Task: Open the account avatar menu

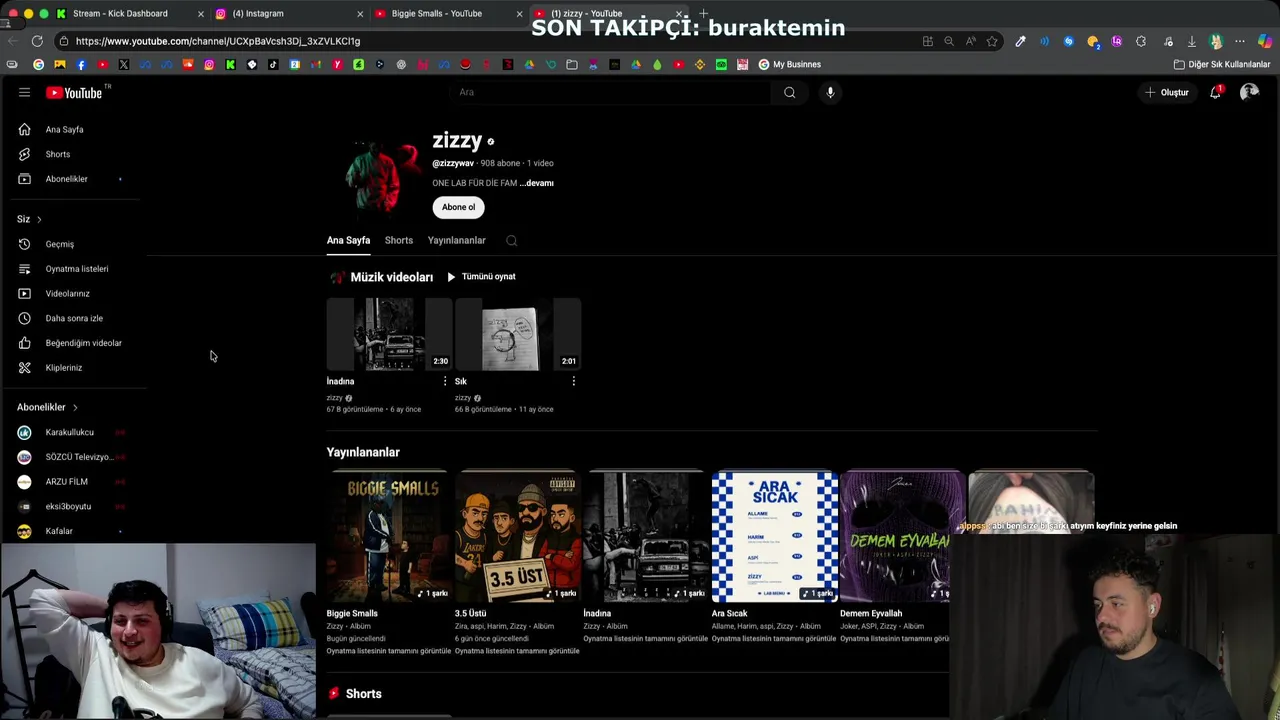Action: 1249,92
